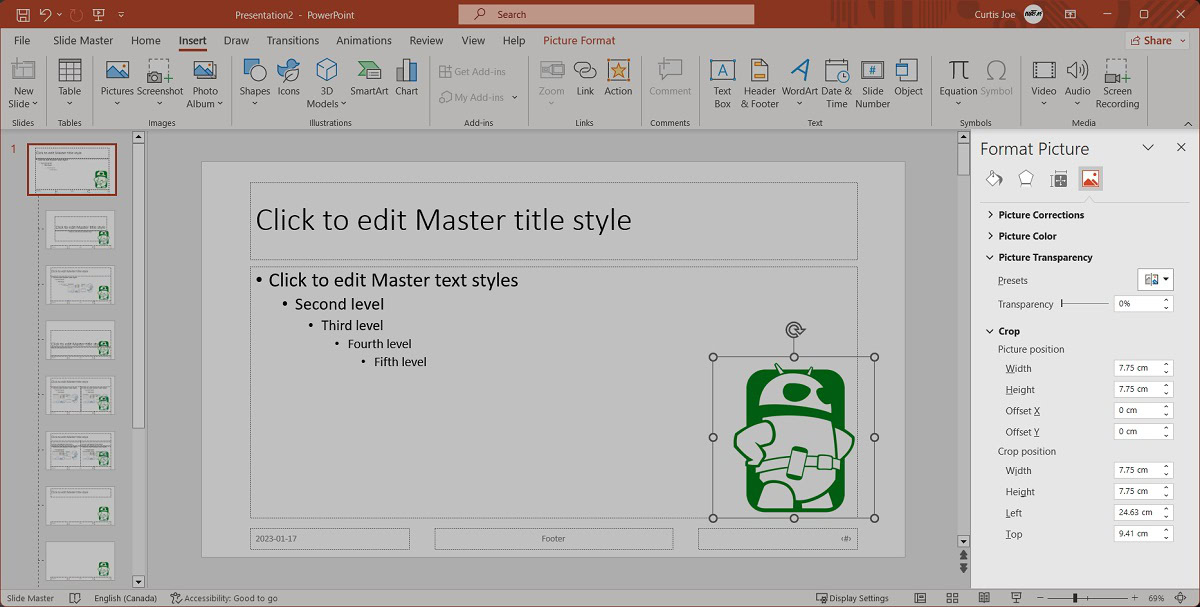Click the Shapes icon in Illustrations
Screen dimensions: 1200x607
(254, 78)
